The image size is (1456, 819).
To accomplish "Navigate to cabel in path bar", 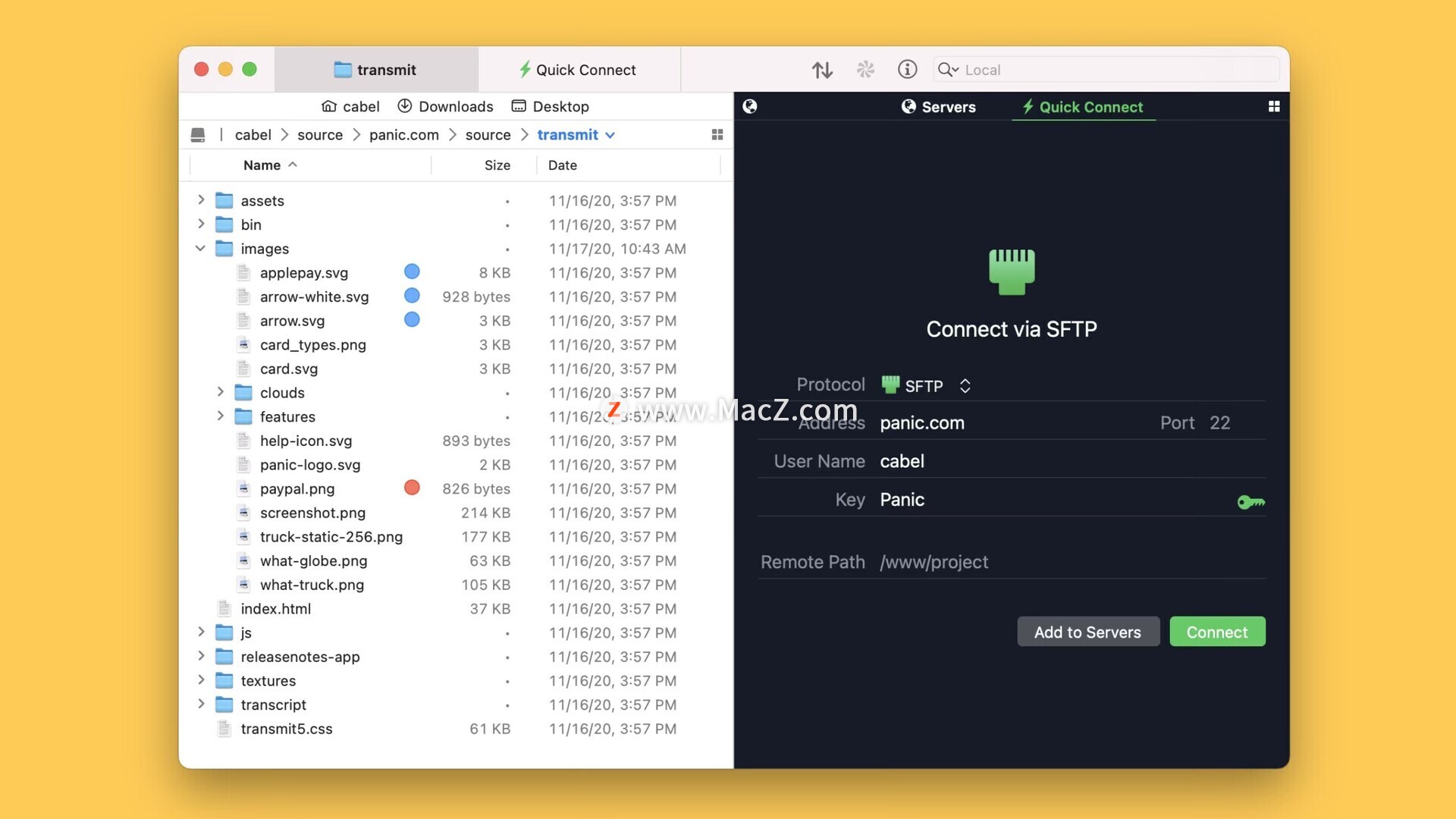I will point(253,135).
